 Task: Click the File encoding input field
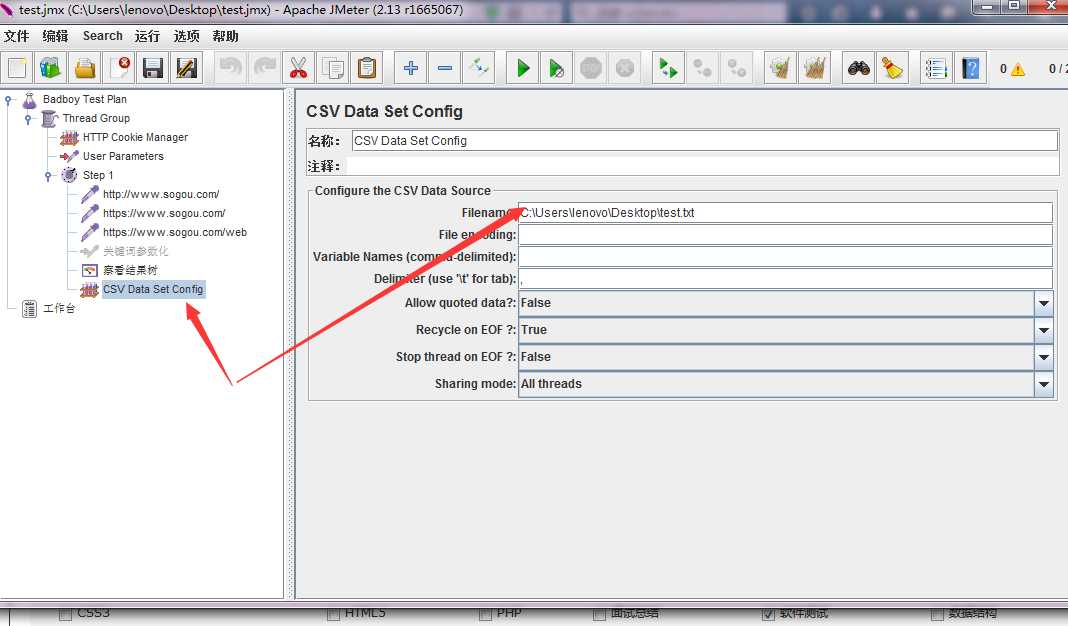[x=785, y=235]
